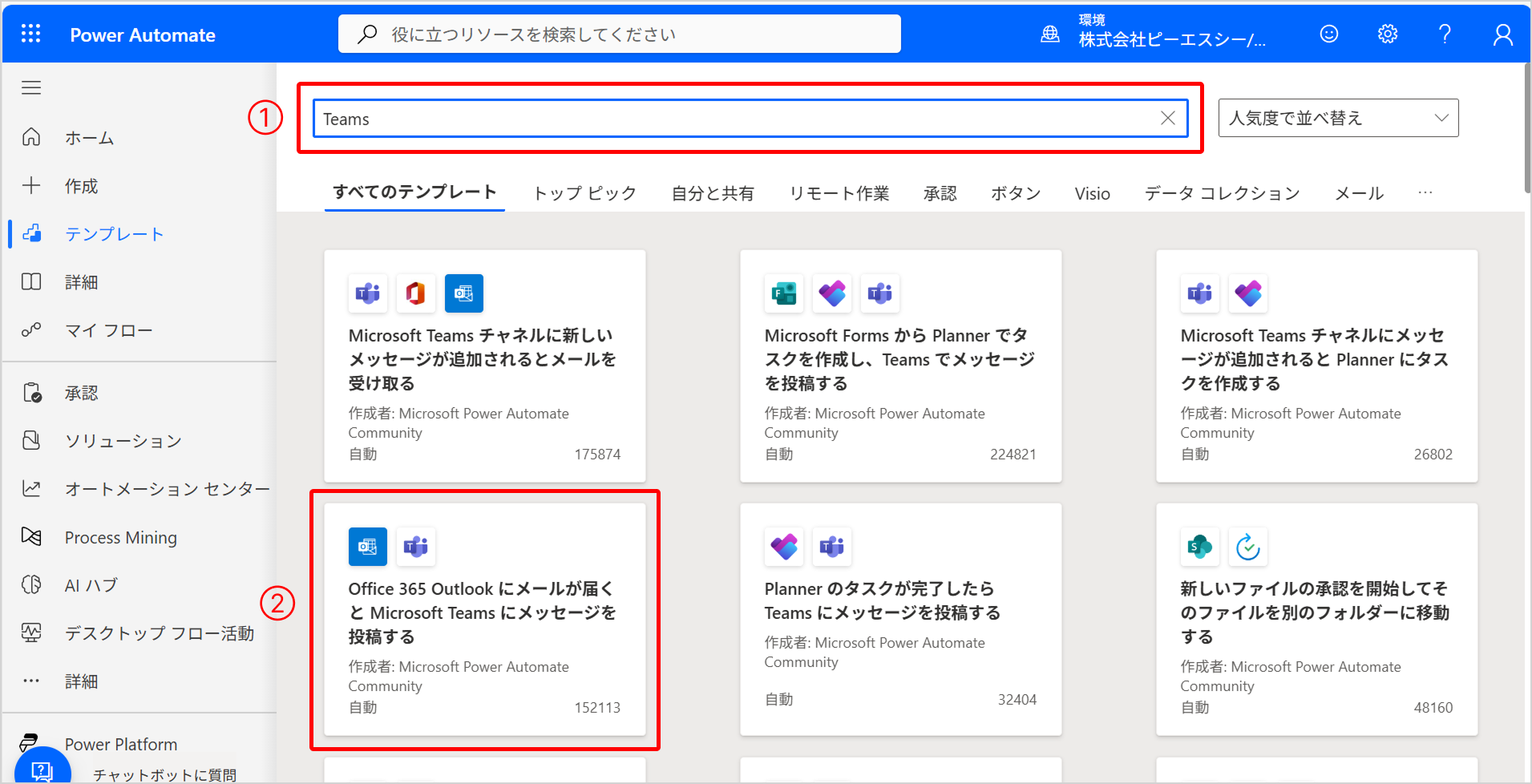
Task: Clear the Teams search text with X
Action: pos(1167,119)
